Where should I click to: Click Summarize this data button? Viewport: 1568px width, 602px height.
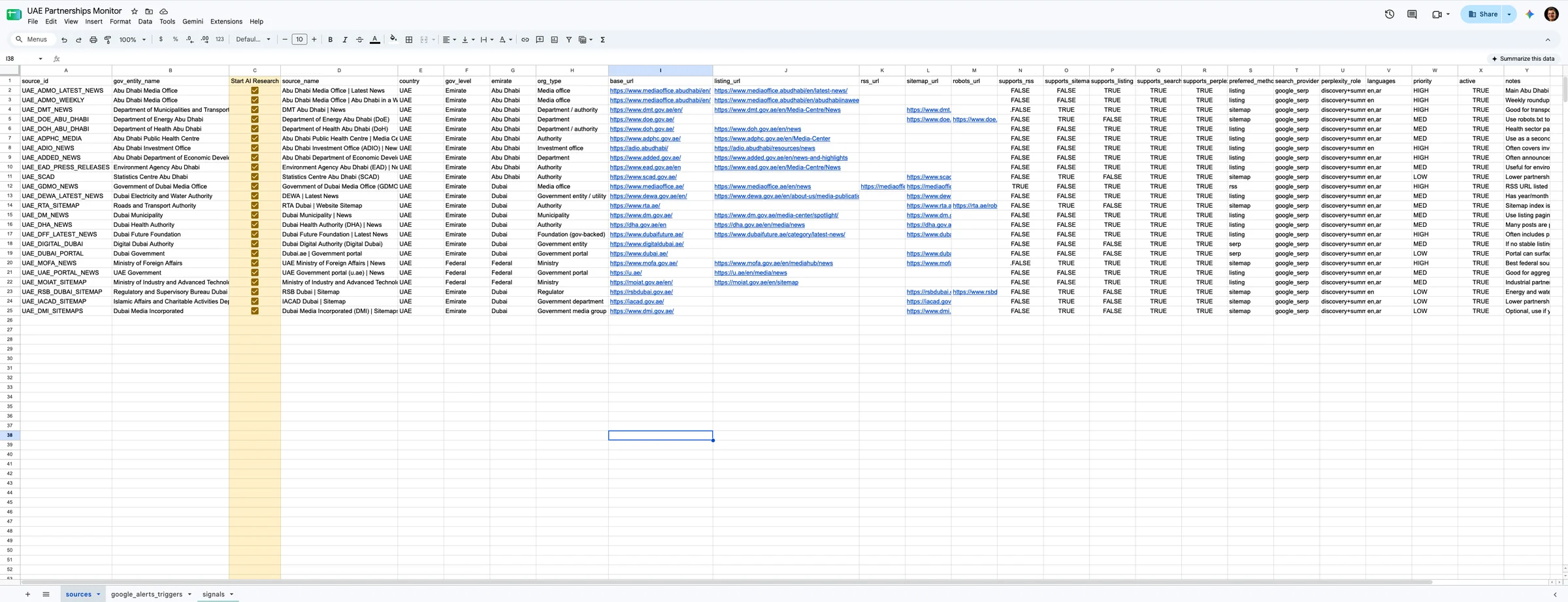coord(1522,59)
